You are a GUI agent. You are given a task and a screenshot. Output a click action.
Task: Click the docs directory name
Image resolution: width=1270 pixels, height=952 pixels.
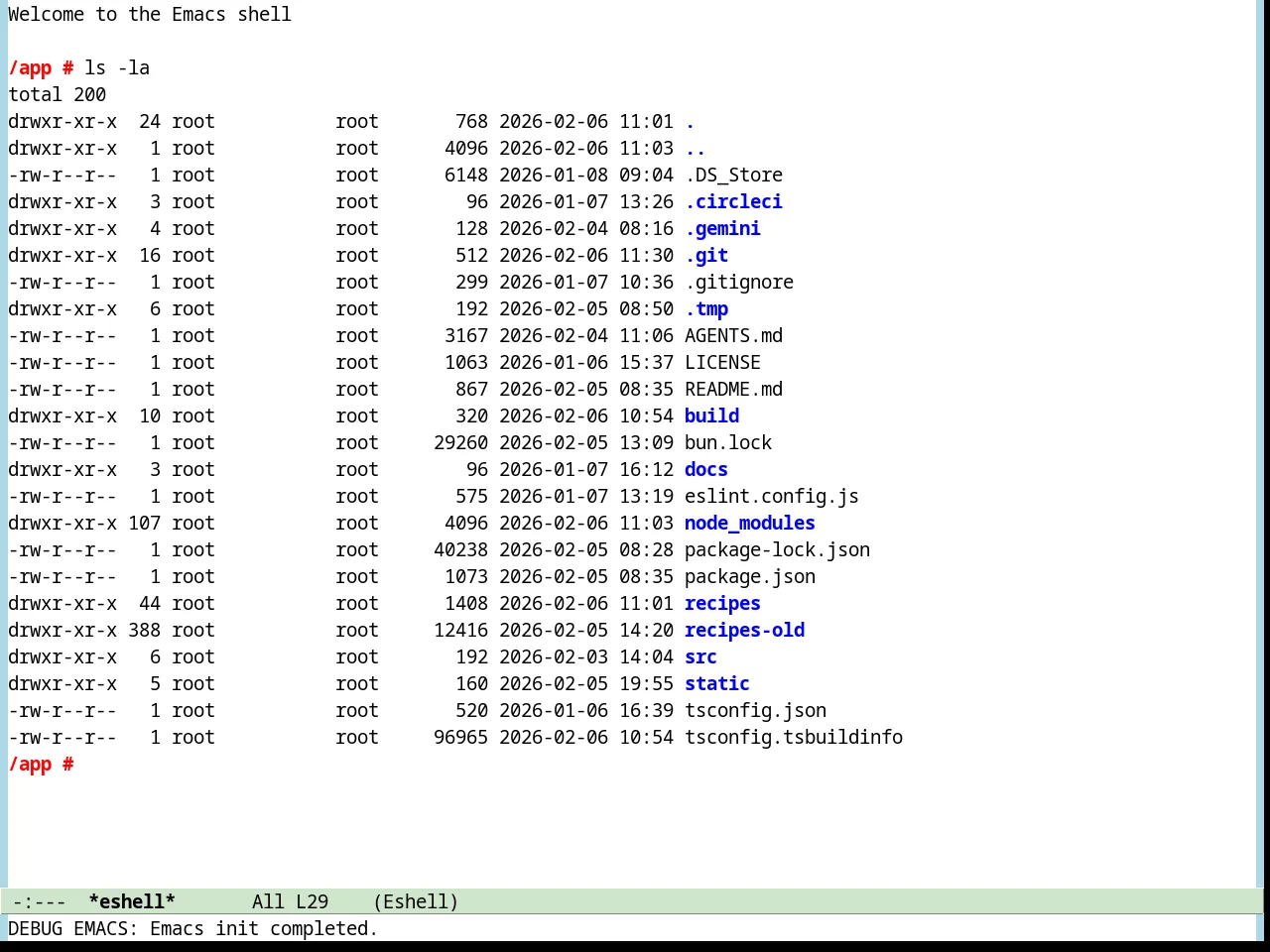point(706,469)
